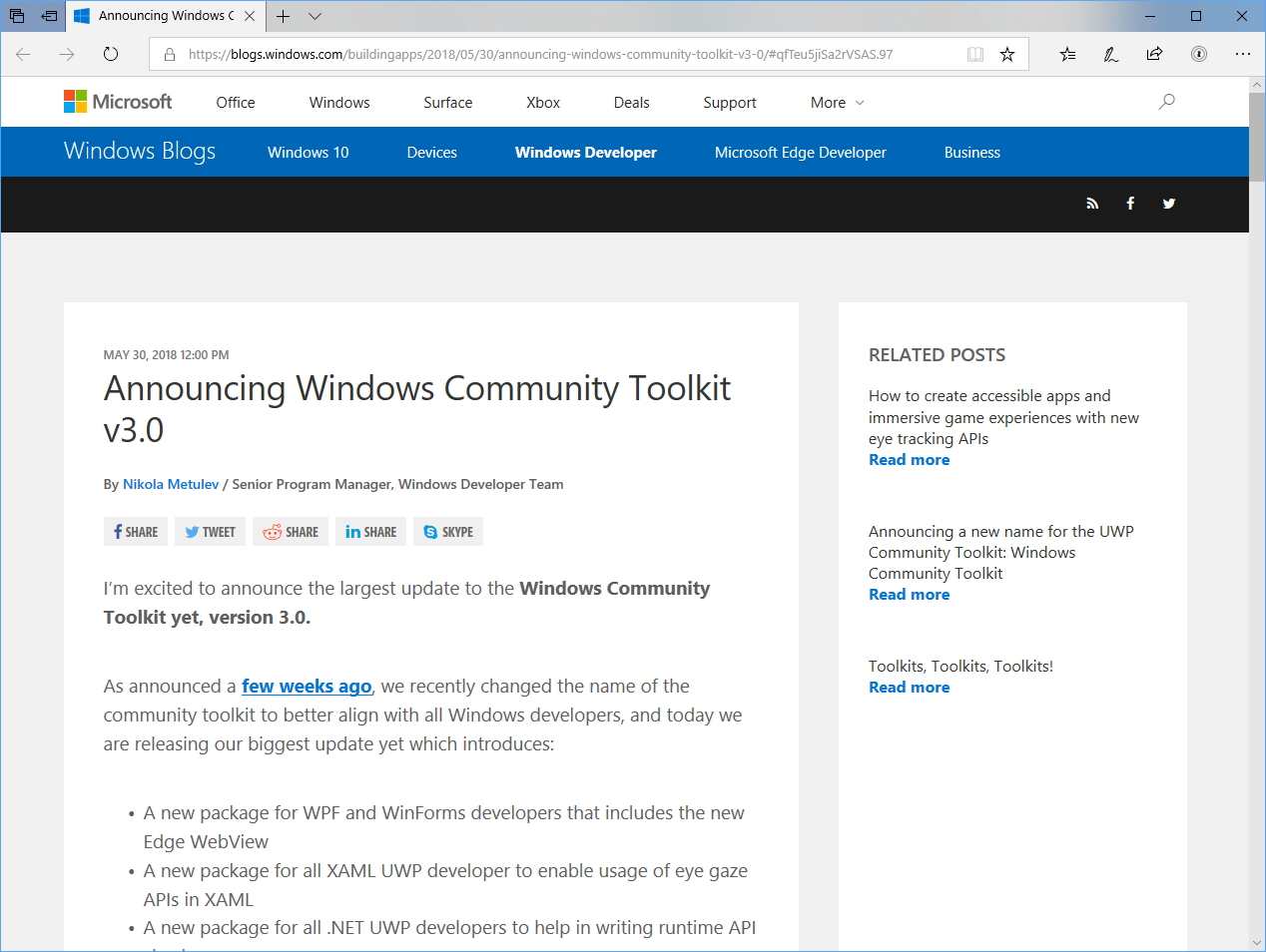Close the Announcing Windows Community tab

[x=250, y=16]
